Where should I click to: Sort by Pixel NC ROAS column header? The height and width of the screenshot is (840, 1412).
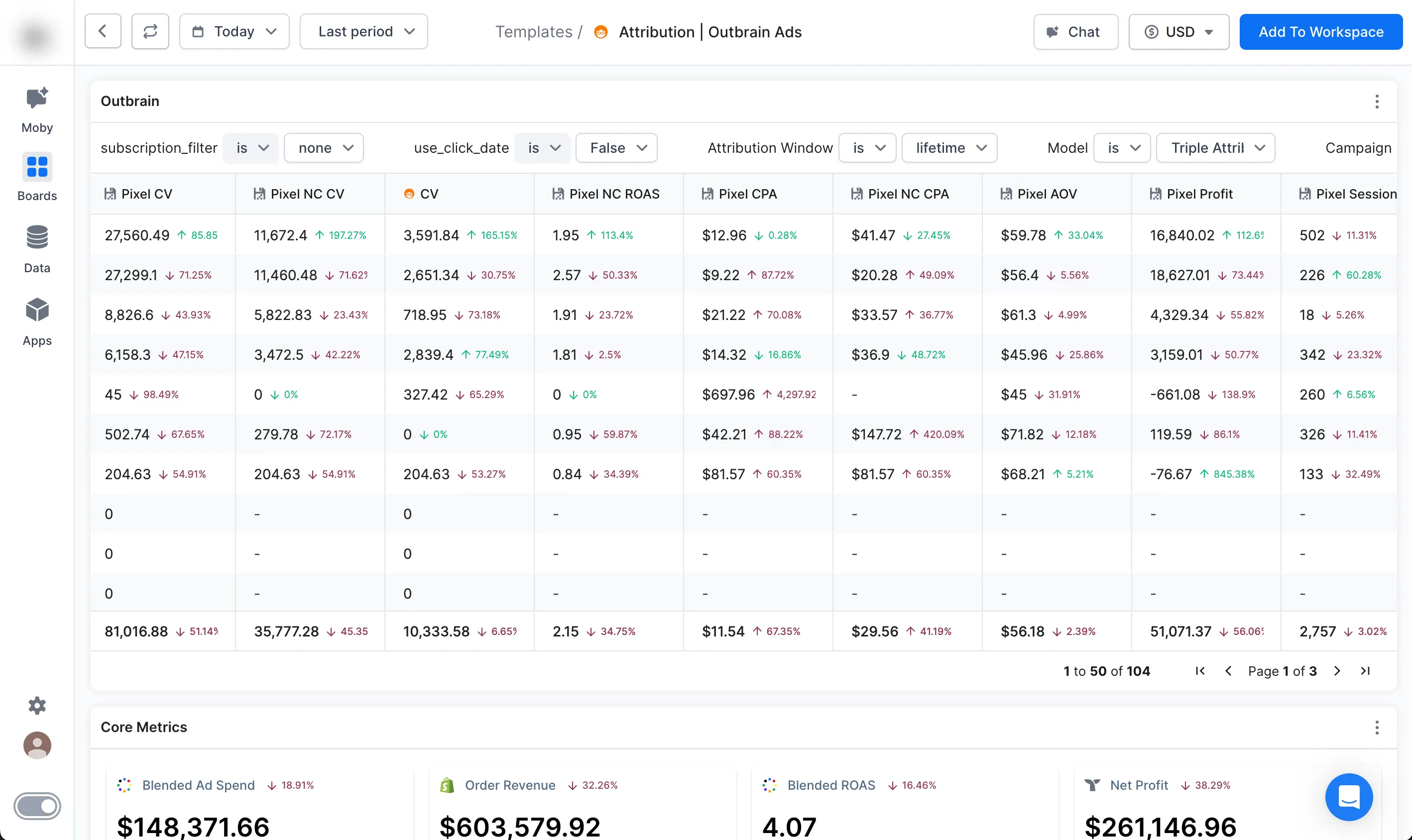(614, 194)
